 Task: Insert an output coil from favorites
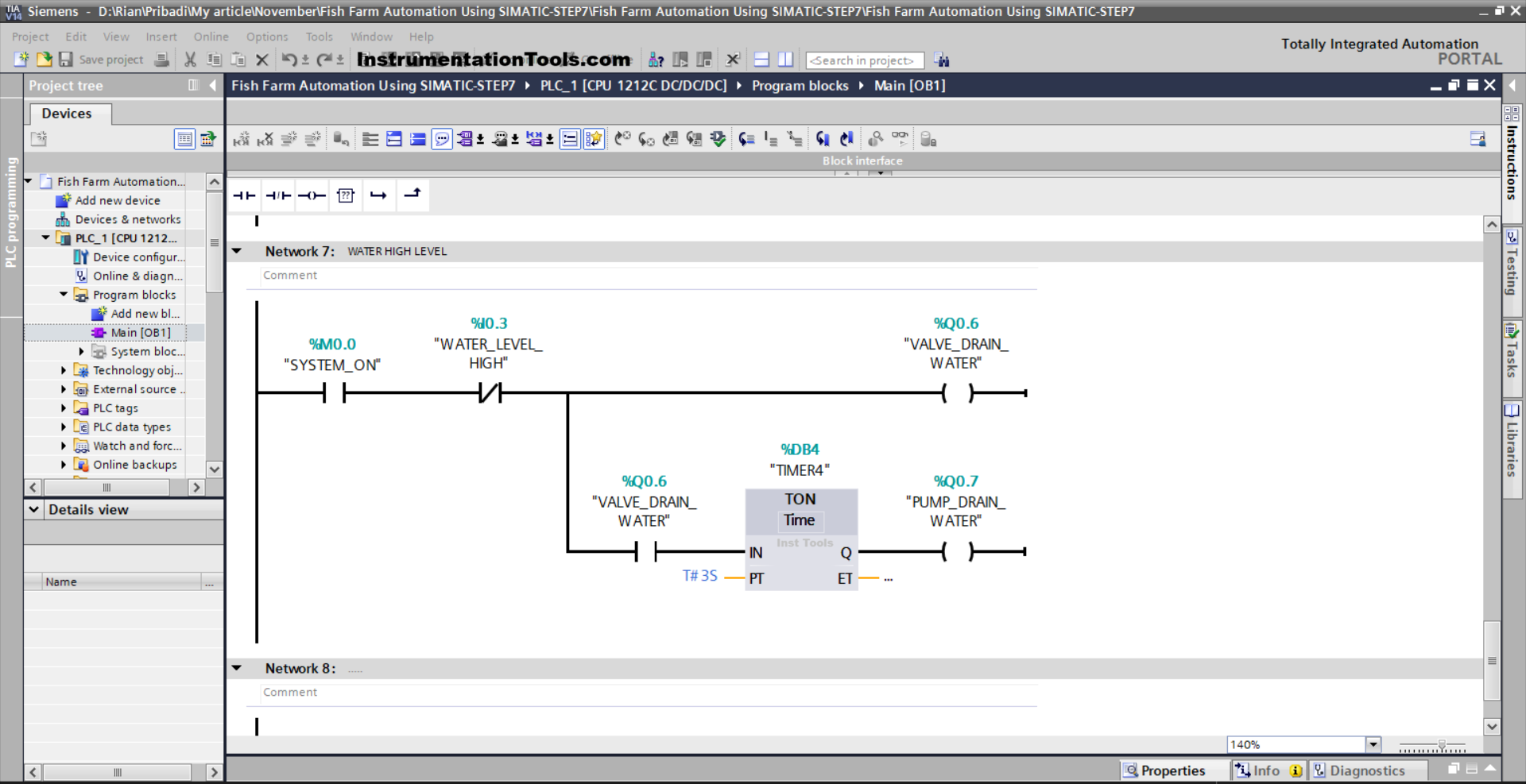(312, 195)
